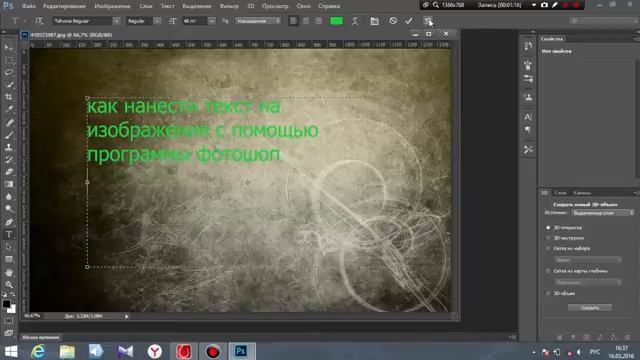Open the document status bar arrow menu
The image size is (640, 360).
(127, 316)
